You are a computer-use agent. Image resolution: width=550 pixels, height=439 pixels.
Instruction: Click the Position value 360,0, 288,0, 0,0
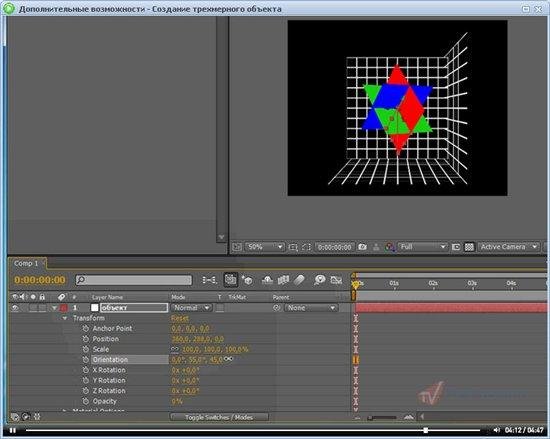[x=197, y=339]
